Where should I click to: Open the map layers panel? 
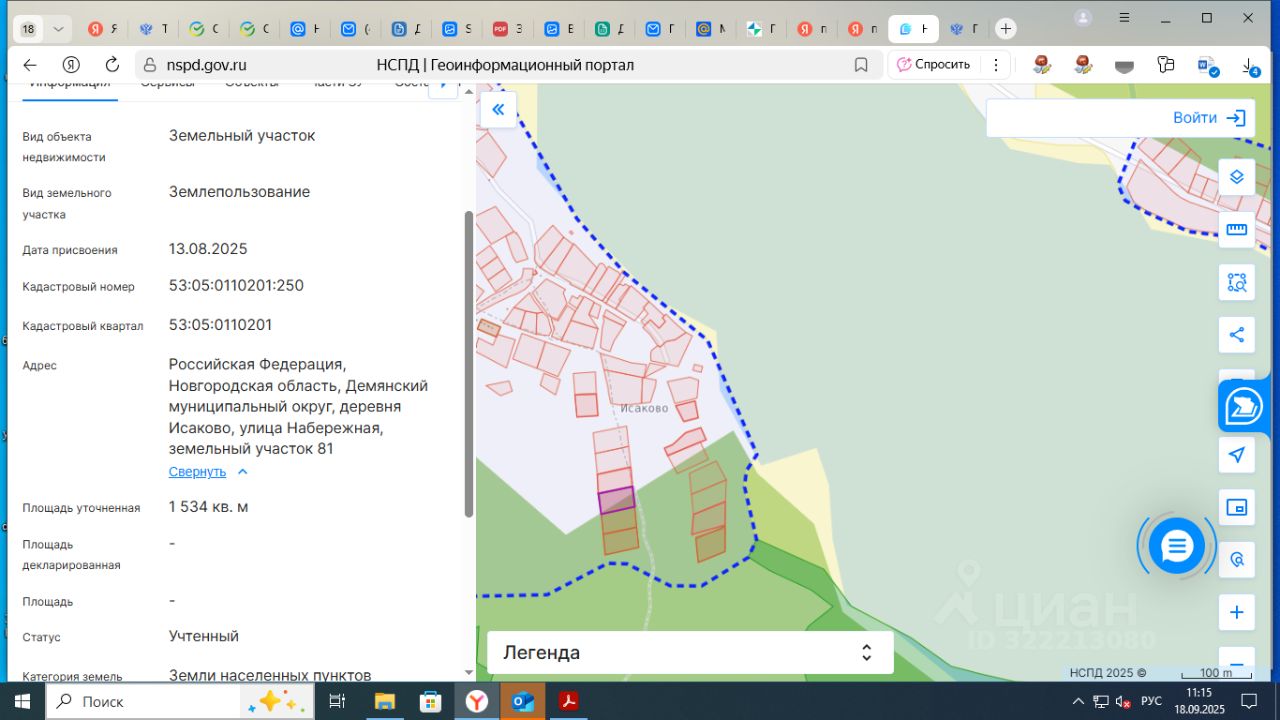(x=1236, y=177)
